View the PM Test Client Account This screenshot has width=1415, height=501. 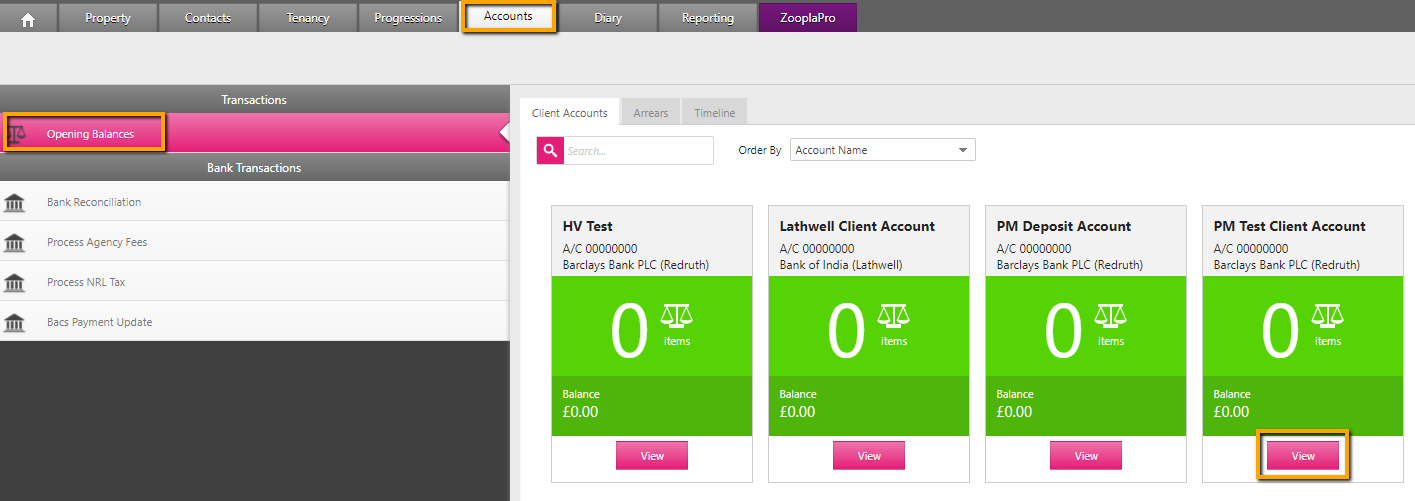pos(1303,455)
